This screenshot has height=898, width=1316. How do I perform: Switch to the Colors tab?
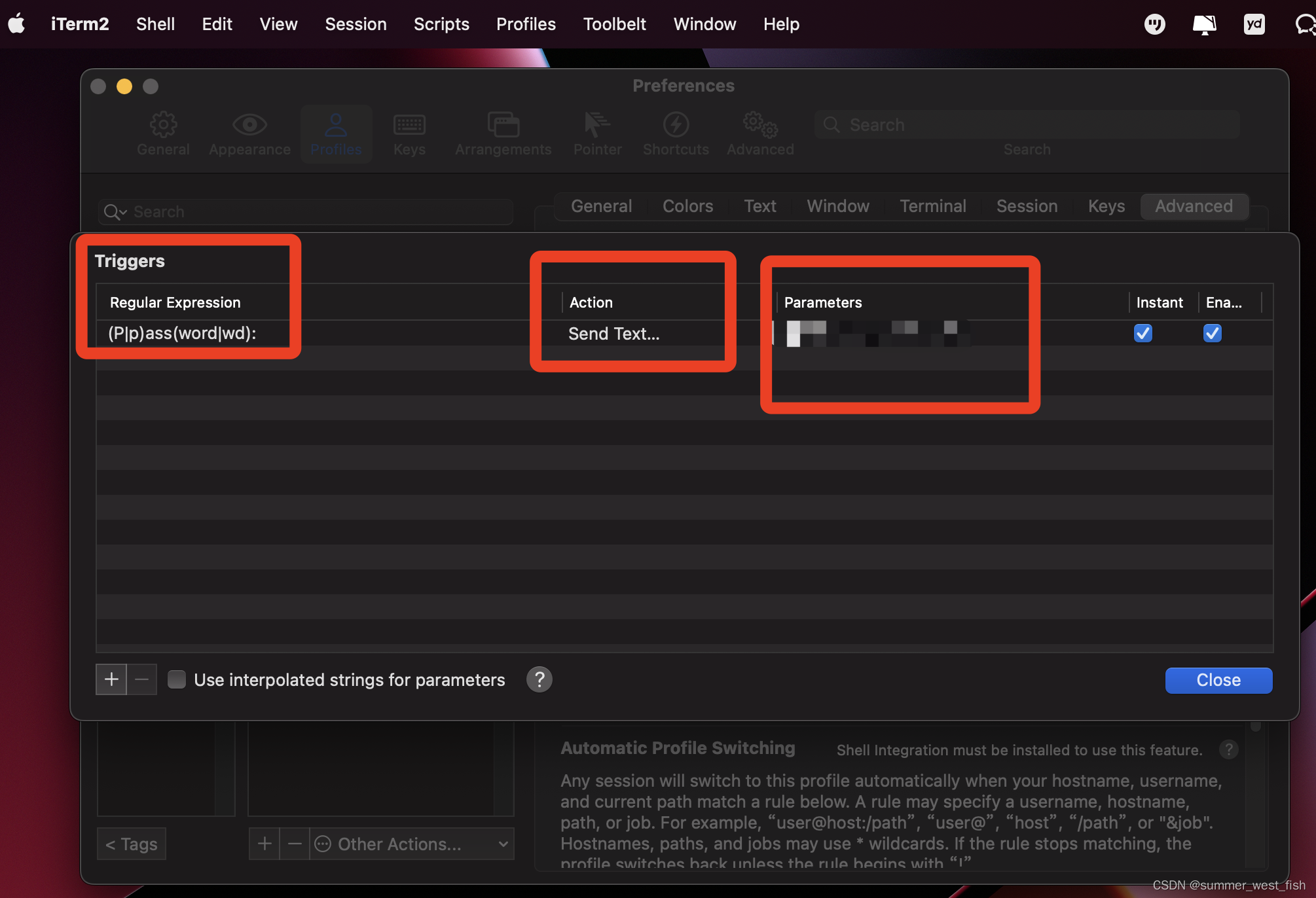click(x=687, y=206)
